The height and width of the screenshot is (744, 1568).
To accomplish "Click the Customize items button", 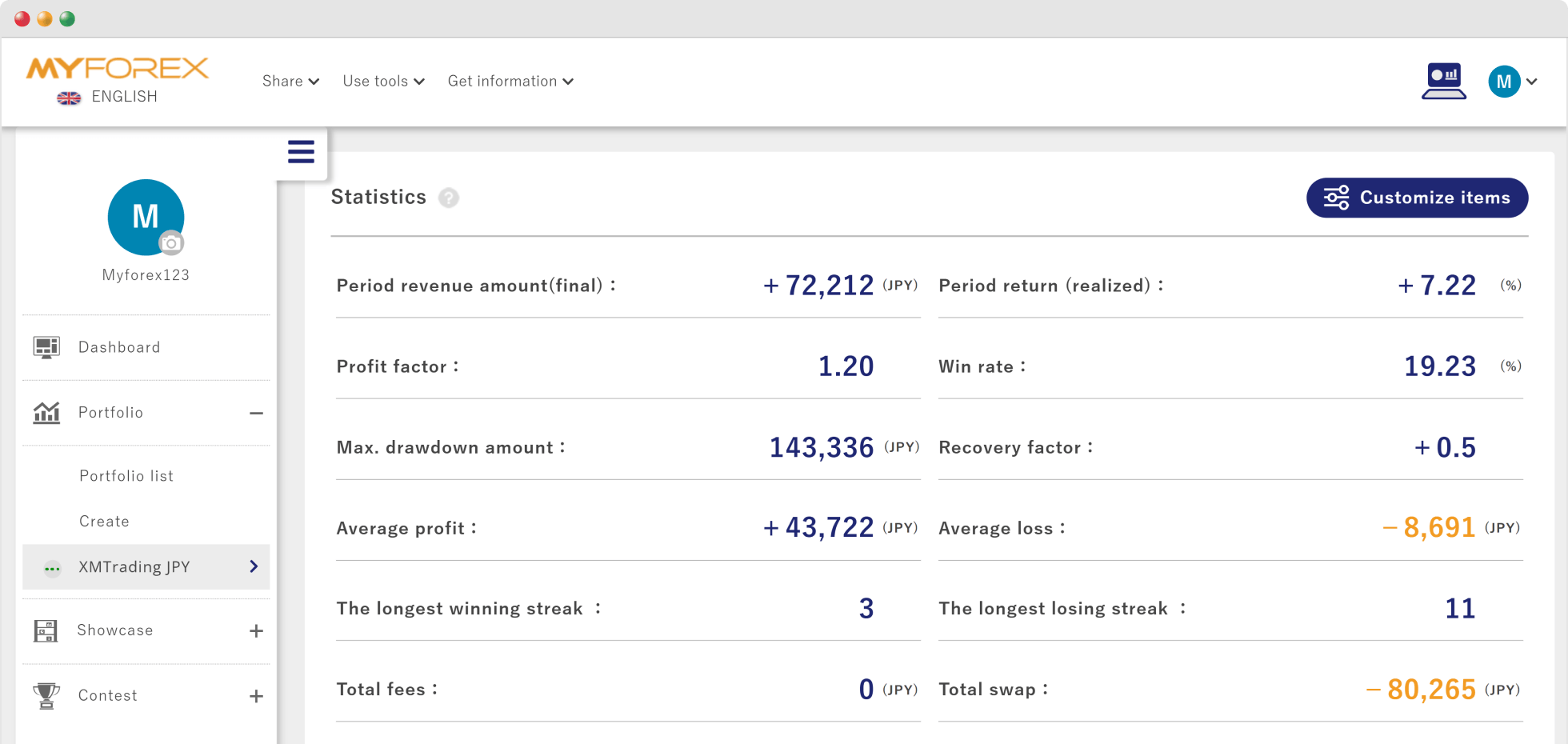I will pos(1417,198).
